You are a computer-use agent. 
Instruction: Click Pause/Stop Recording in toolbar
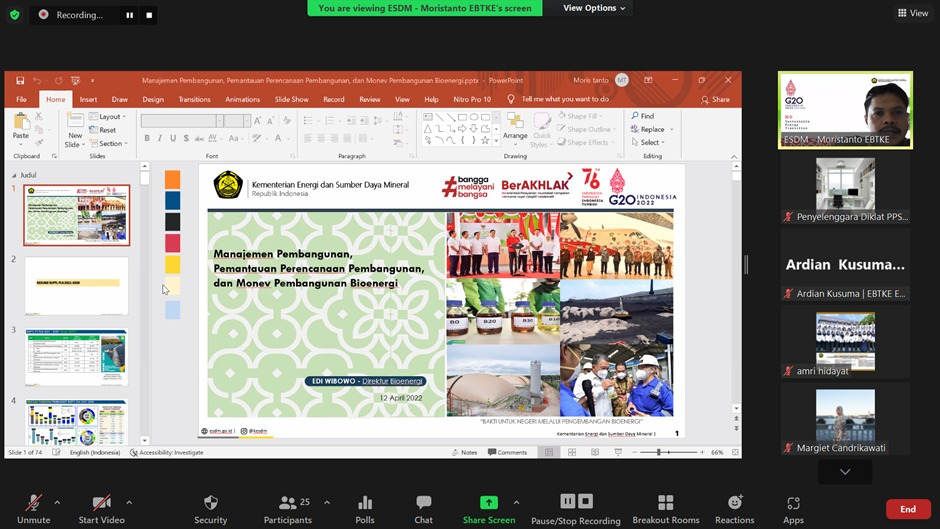tap(576, 509)
